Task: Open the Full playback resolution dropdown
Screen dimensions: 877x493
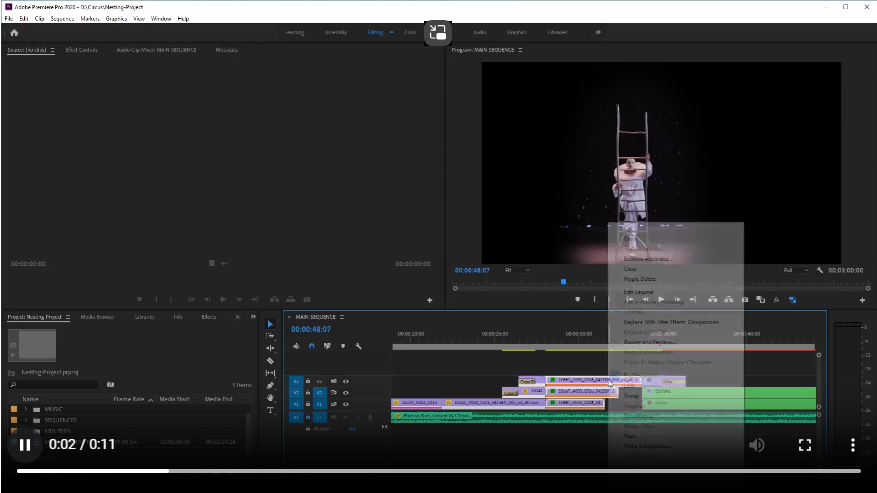Action: click(796, 270)
